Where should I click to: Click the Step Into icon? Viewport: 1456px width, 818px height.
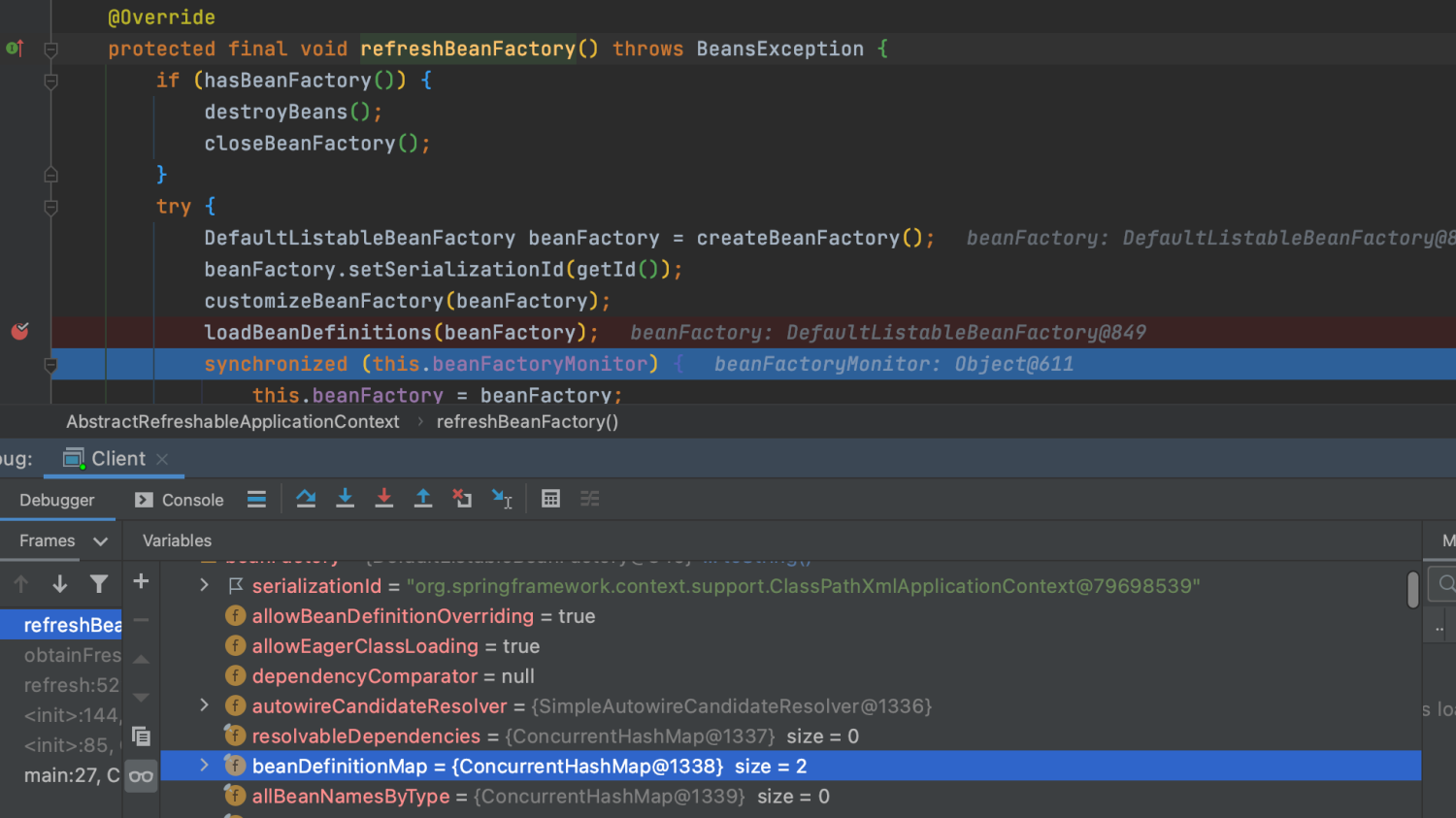[x=345, y=499]
